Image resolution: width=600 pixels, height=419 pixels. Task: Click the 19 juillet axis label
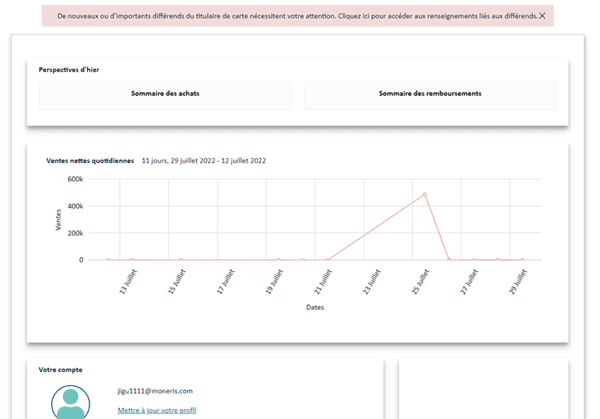[274, 282]
